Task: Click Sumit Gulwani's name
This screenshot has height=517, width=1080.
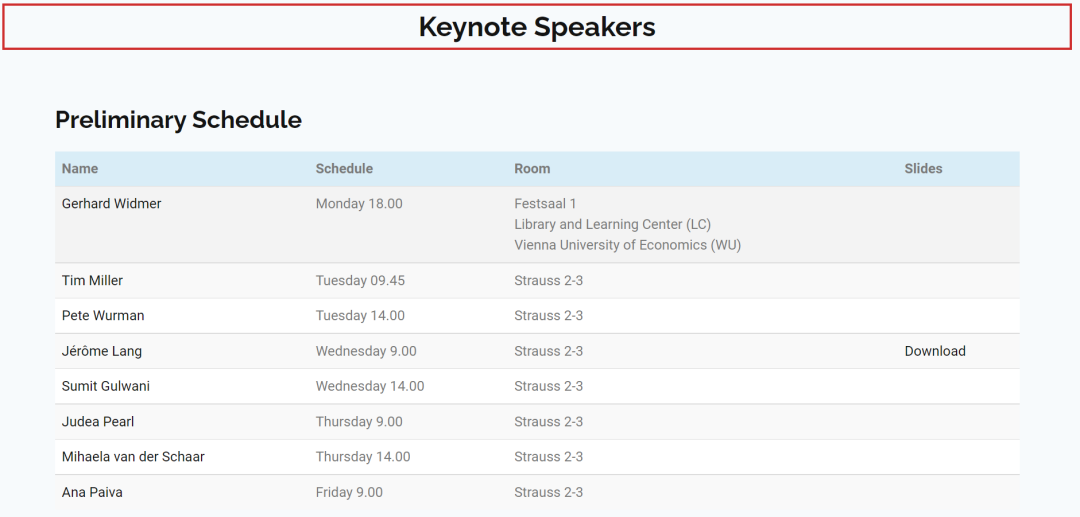Action: 106,386
